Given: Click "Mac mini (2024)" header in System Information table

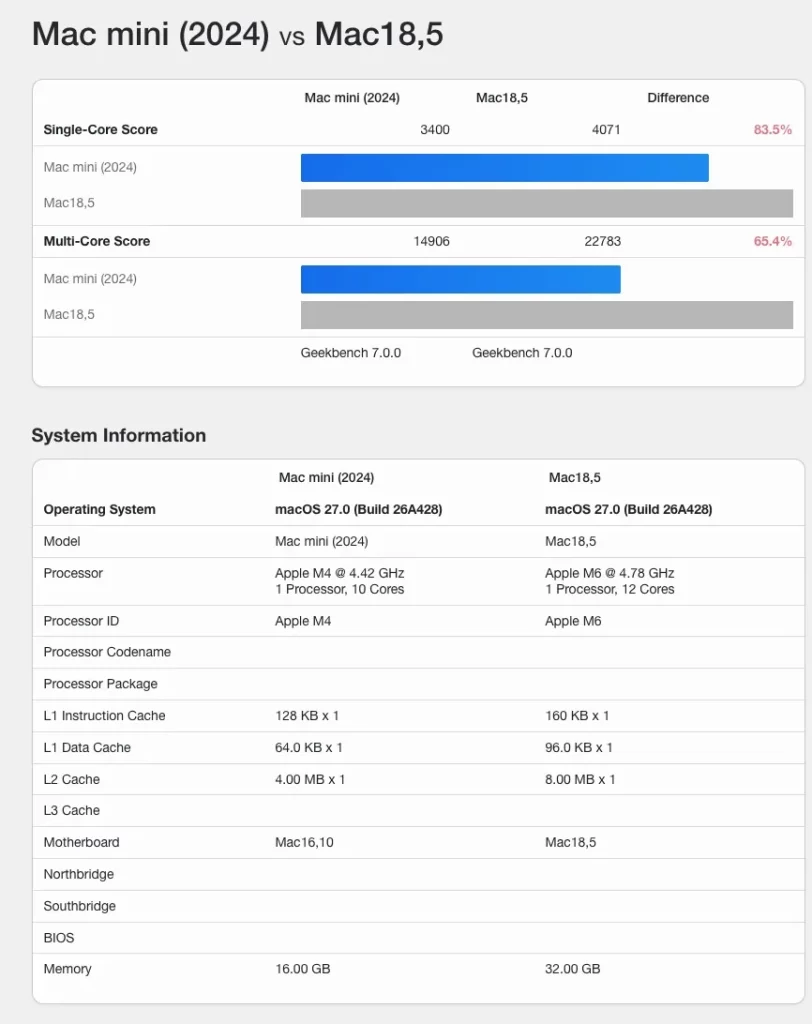Looking at the screenshot, I should pos(327,478).
